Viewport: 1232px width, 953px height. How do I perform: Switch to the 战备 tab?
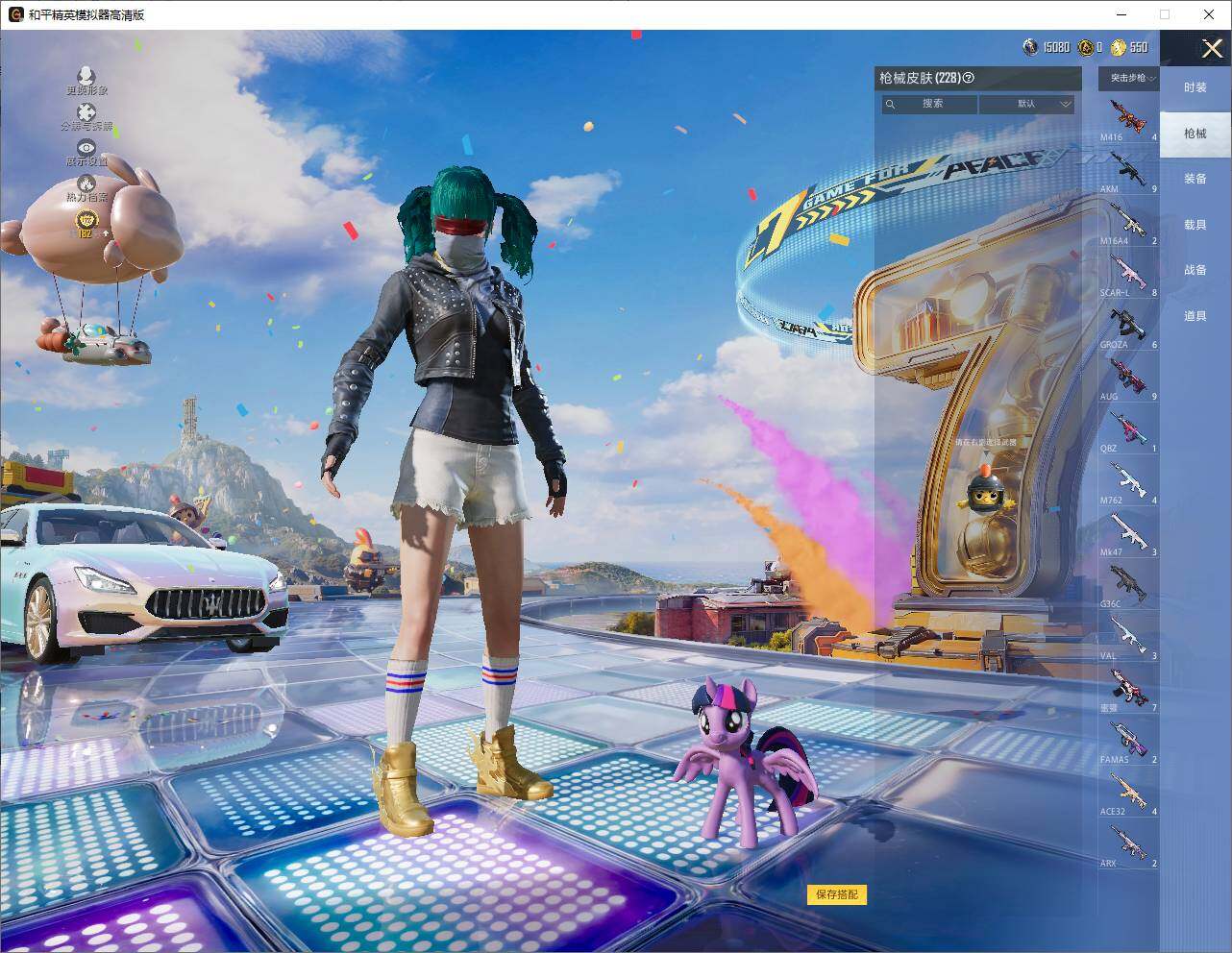1195,270
